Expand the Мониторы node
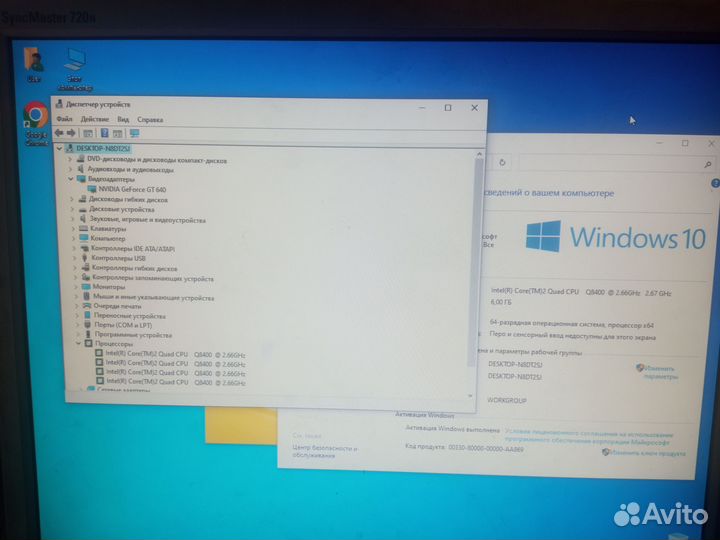 tap(76, 287)
